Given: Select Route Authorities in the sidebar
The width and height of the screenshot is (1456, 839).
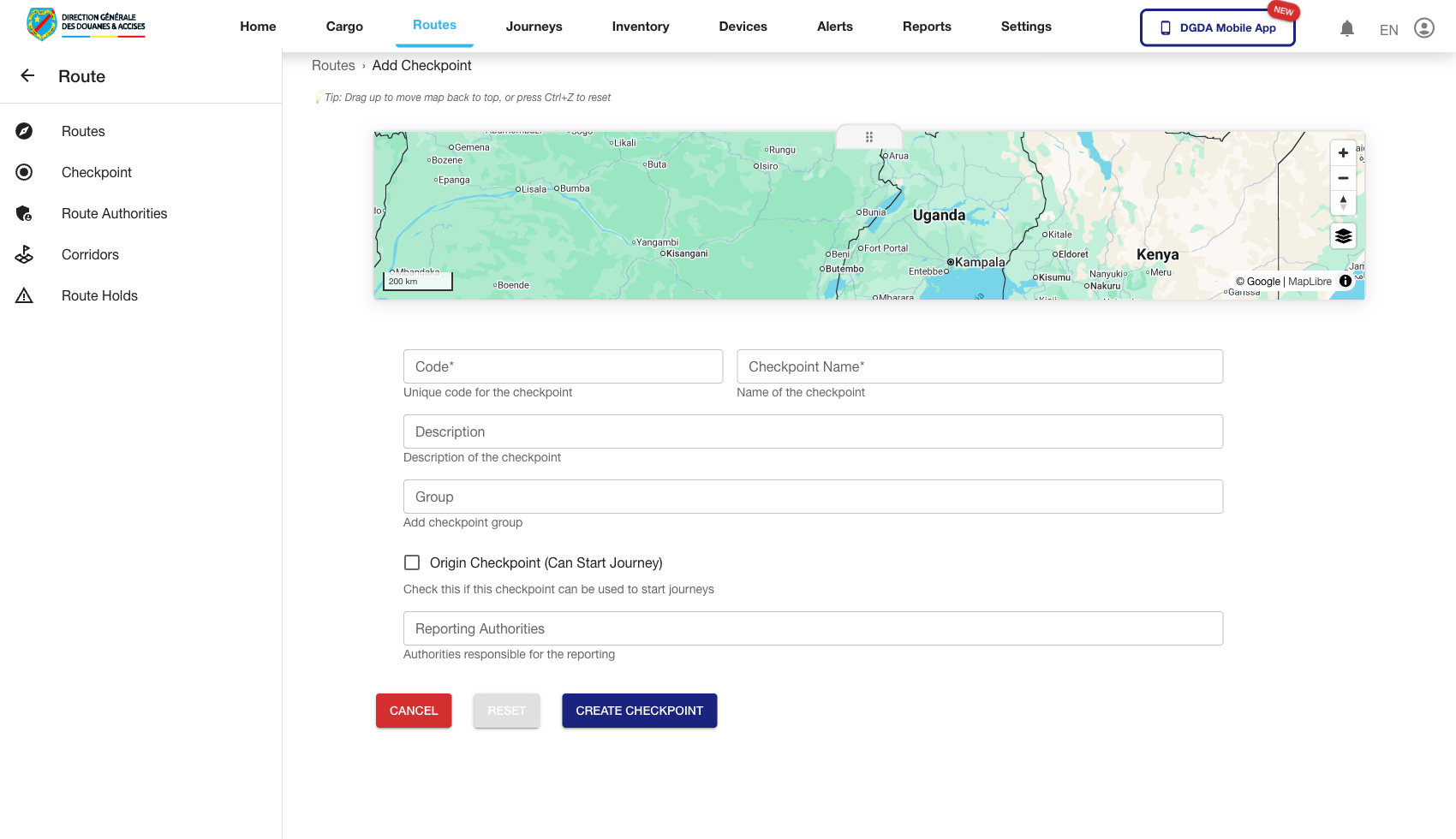Looking at the screenshot, I should 114,213.
